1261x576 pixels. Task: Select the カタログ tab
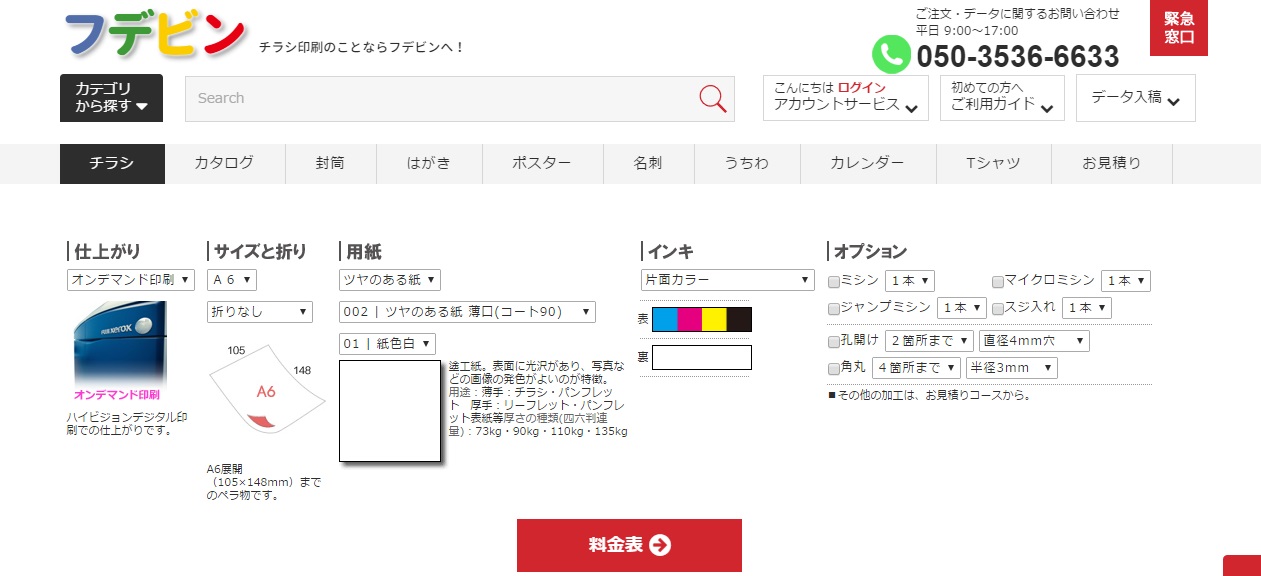pyautogui.click(x=224, y=163)
